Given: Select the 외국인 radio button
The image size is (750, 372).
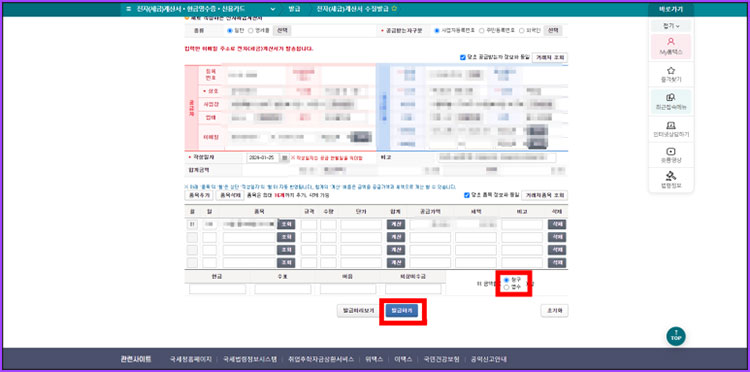Looking at the screenshot, I should [521, 31].
